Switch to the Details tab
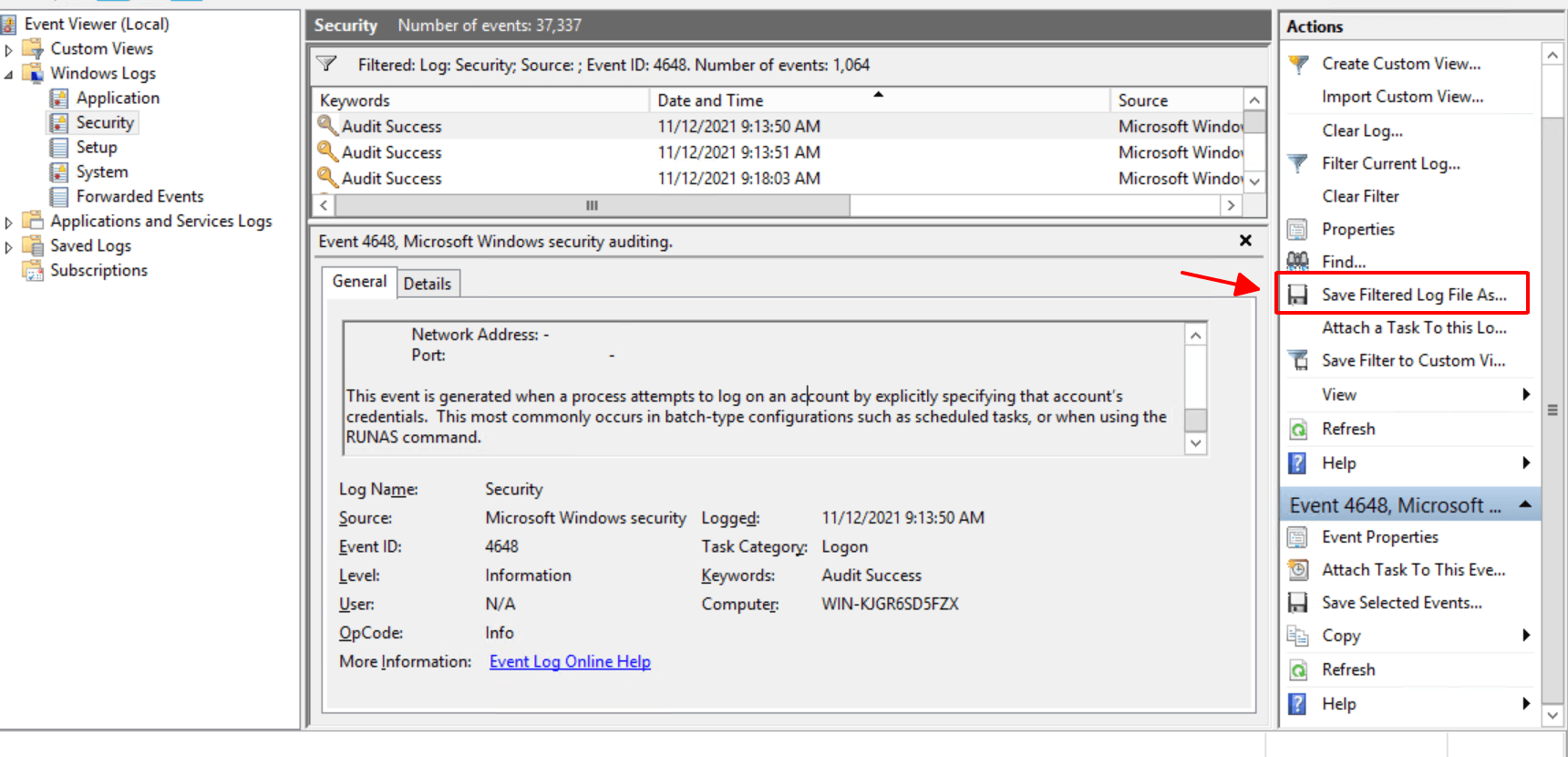The height and width of the screenshot is (757, 1568). [x=427, y=284]
